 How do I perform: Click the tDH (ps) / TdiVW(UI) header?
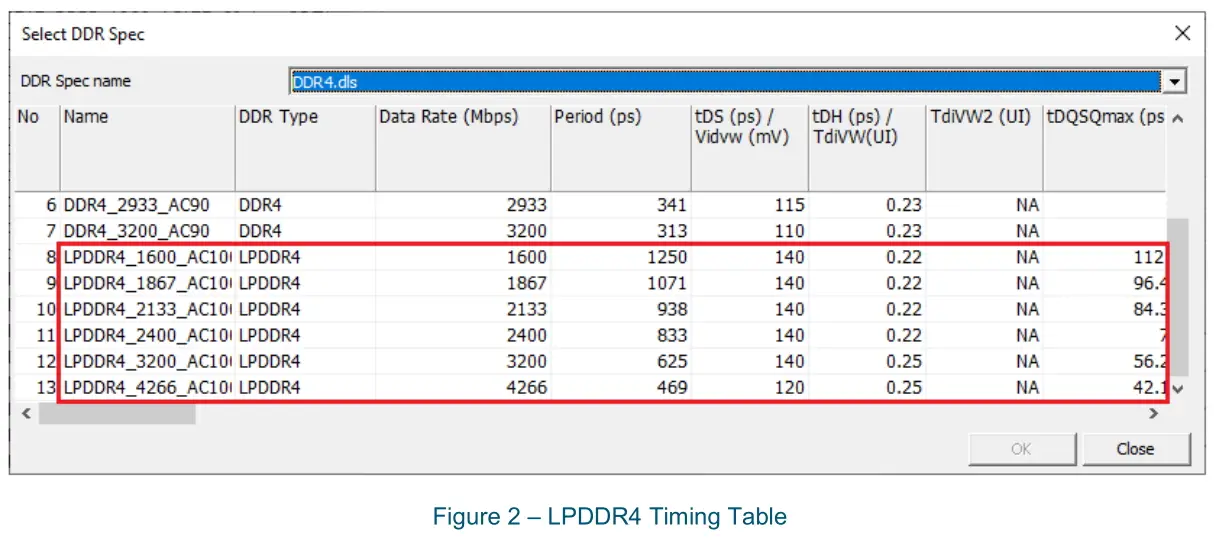coord(866,146)
